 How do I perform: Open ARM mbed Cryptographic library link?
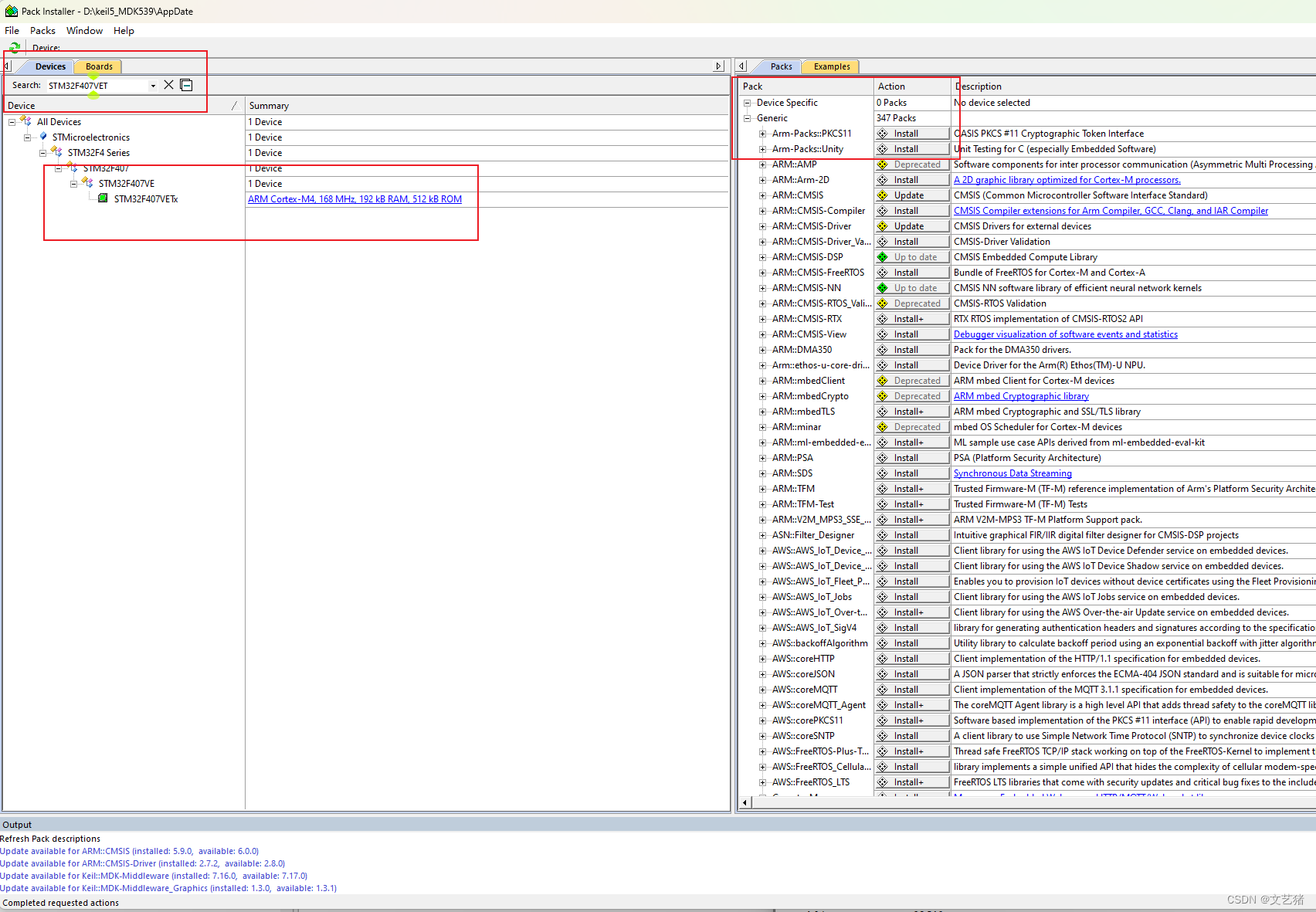pos(1021,396)
